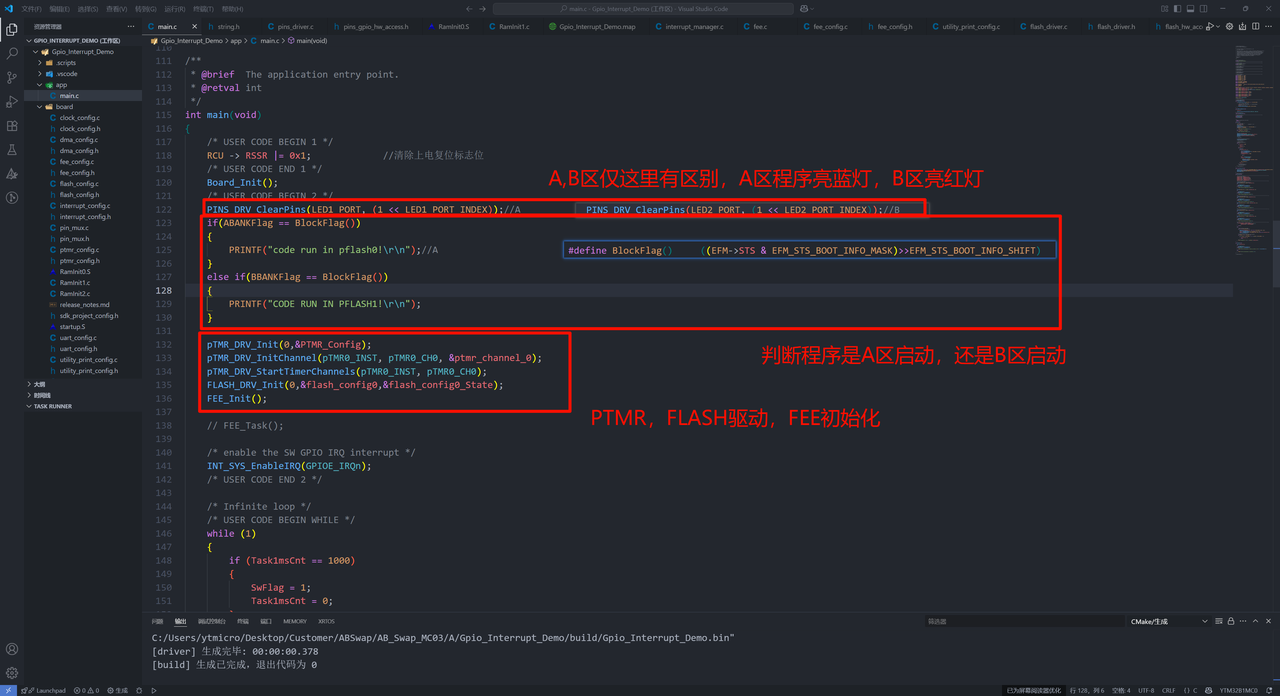
Task: Switch to the interrupt_manager.c tab
Action: [x=694, y=27]
